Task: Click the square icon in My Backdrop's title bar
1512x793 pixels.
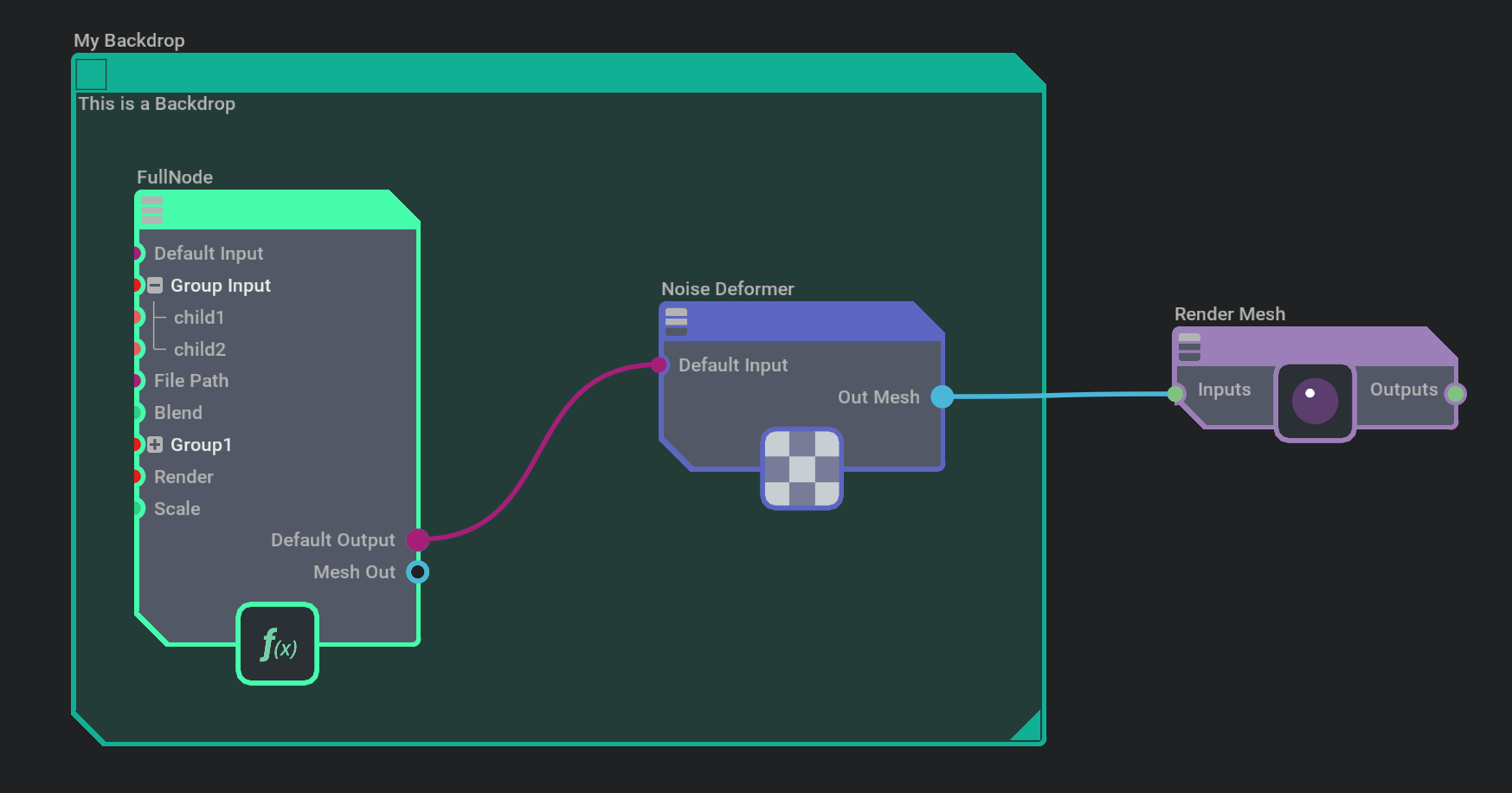Action: (x=90, y=74)
